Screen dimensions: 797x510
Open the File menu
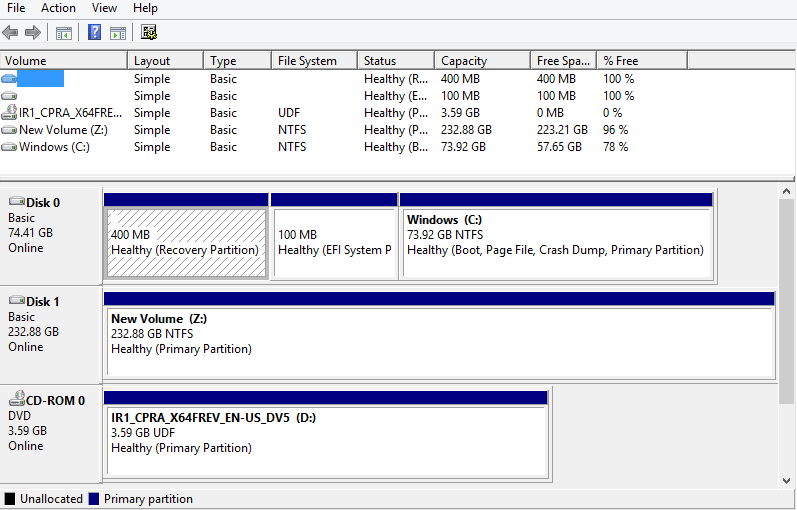16,8
